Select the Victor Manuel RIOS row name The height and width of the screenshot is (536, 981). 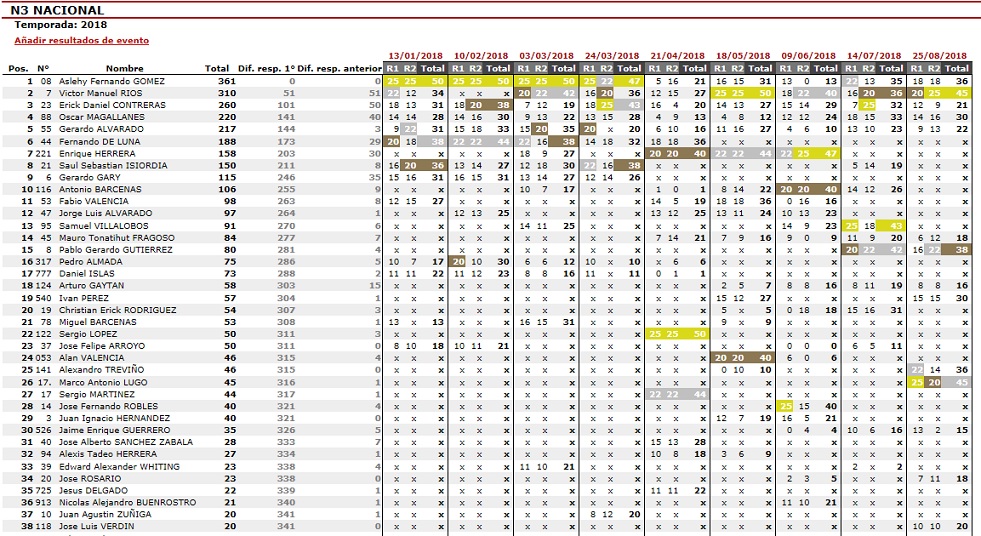[100, 93]
